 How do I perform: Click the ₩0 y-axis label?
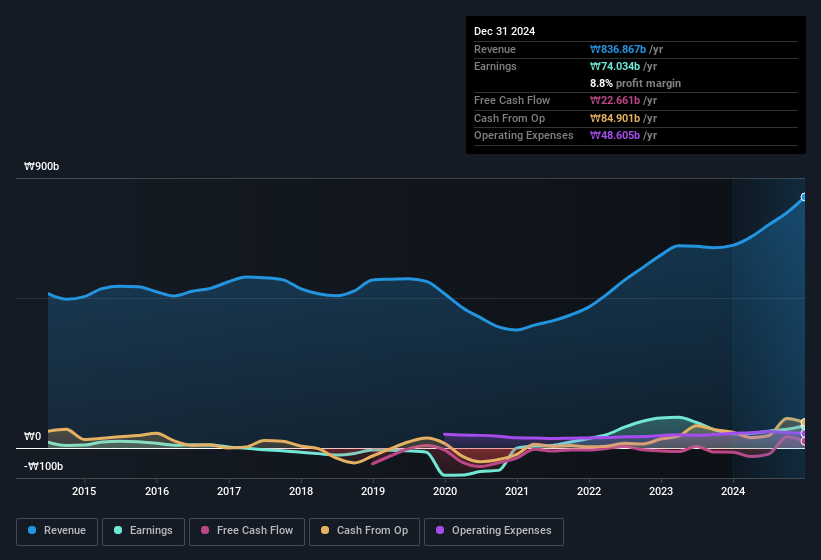(x=32, y=436)
